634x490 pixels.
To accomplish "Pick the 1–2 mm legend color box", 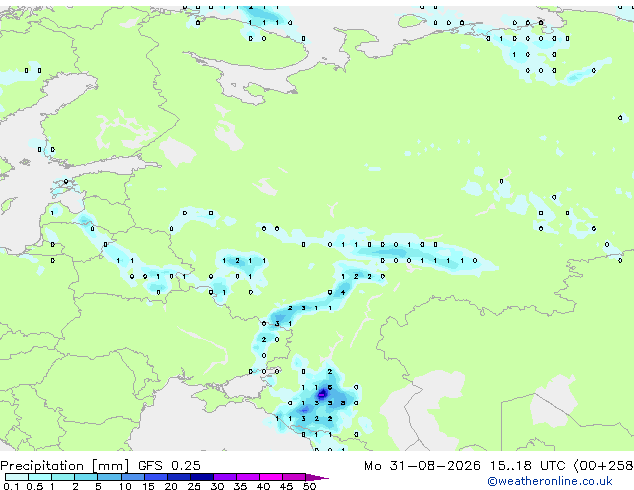I will pyautogui.click(x=63, y=477).
